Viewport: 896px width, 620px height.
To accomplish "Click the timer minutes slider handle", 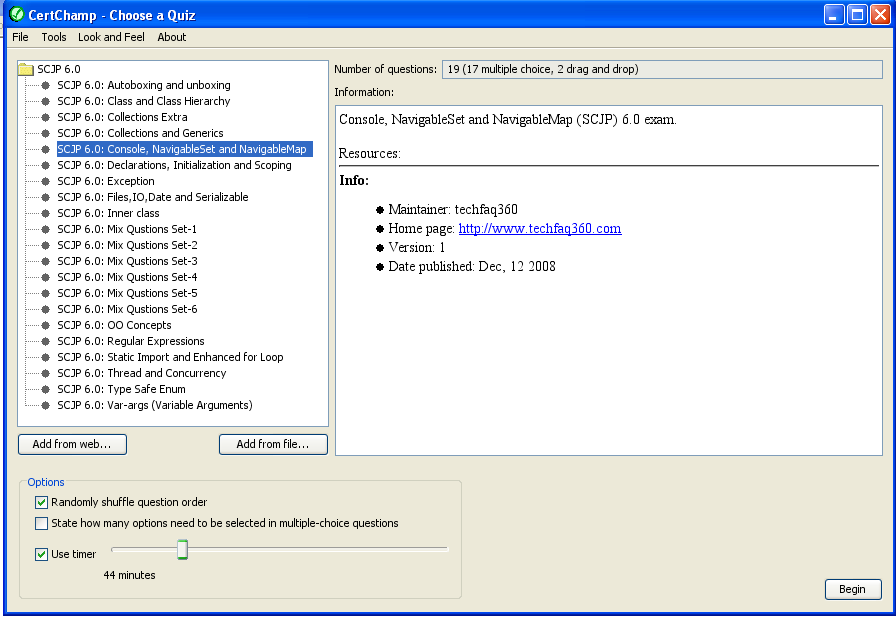I will [182, 549].
